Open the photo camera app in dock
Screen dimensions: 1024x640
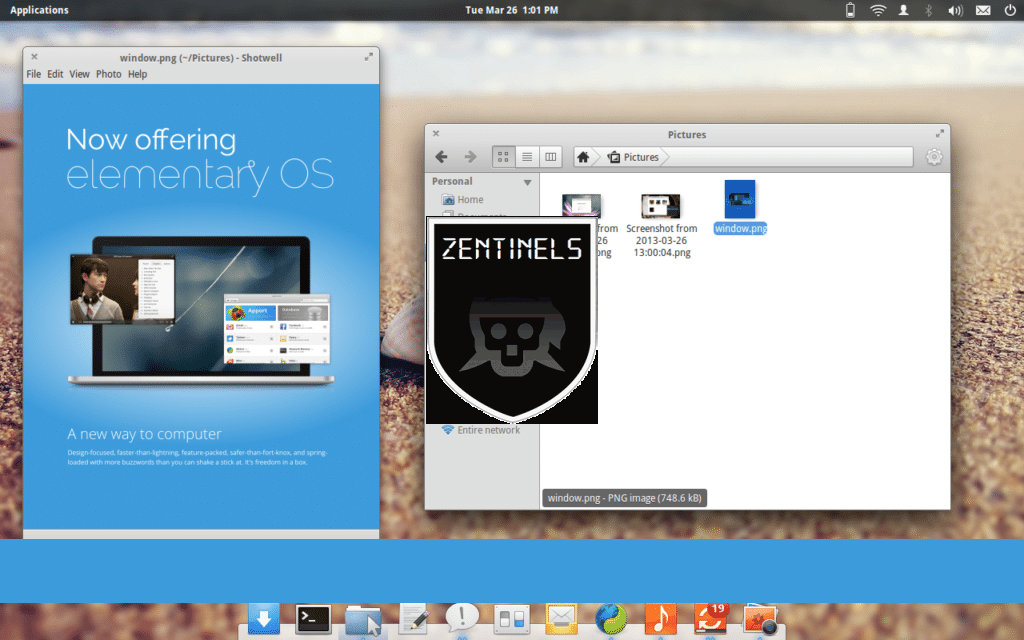click(x=760, y=619)
